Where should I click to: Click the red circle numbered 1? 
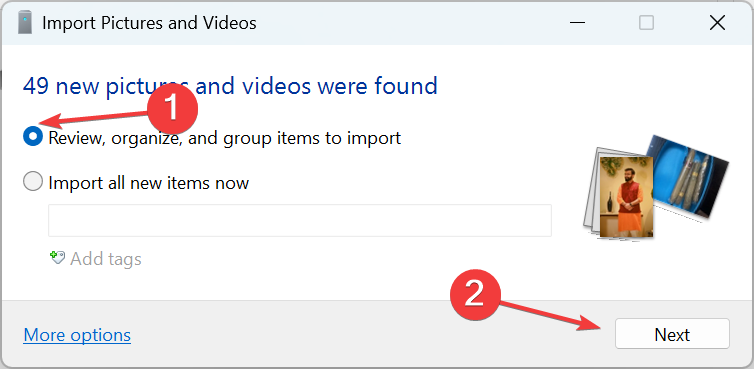coord(172,109)
